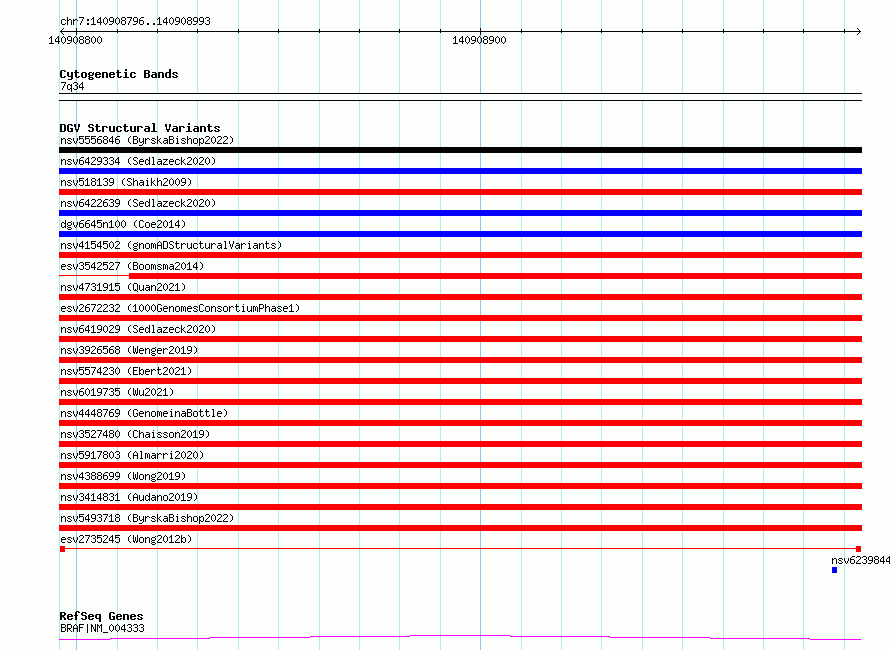This screenshot has width=890, height=650.
Task: Select the nsv6419029 (Sedlazeck2020) label
Action: tap(138, 329)
